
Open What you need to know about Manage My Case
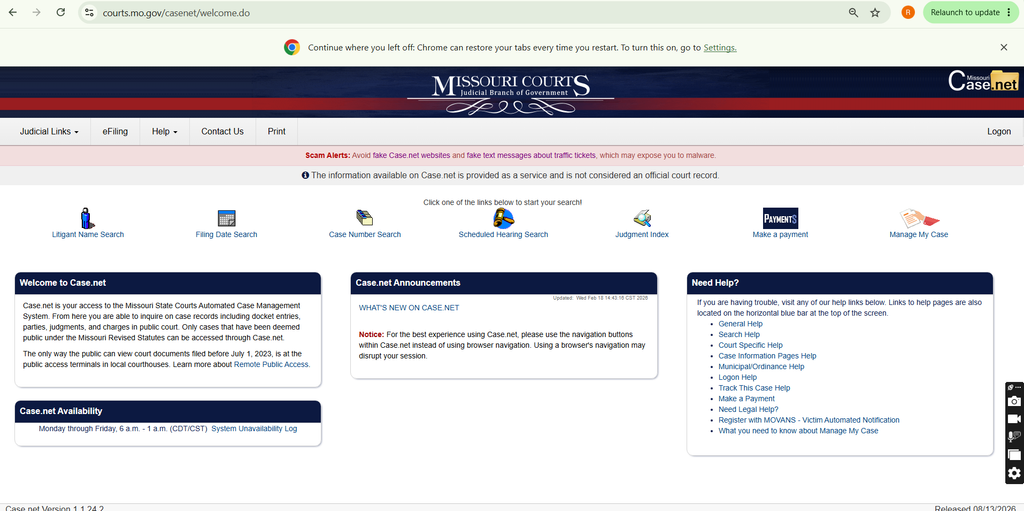pos(798,431)
